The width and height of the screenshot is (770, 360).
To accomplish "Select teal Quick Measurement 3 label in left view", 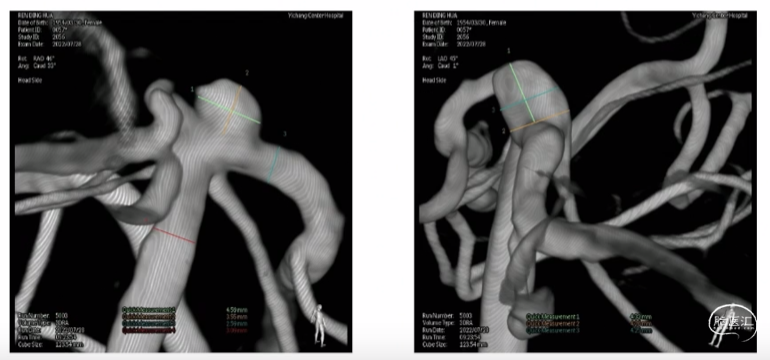I will tap(148, 324).
